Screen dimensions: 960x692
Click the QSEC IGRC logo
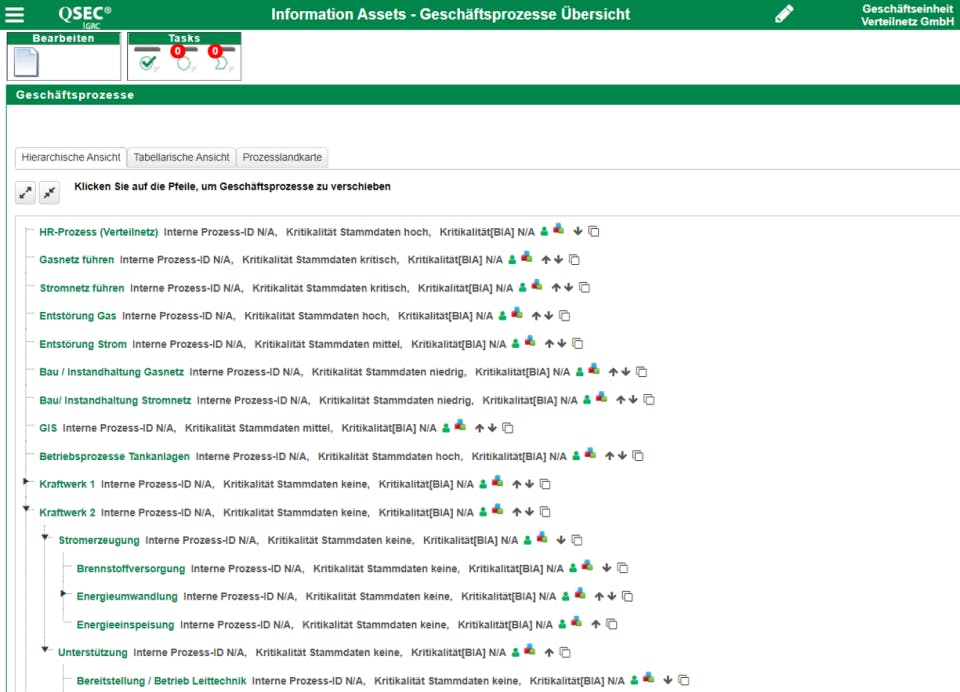point(85,15)
